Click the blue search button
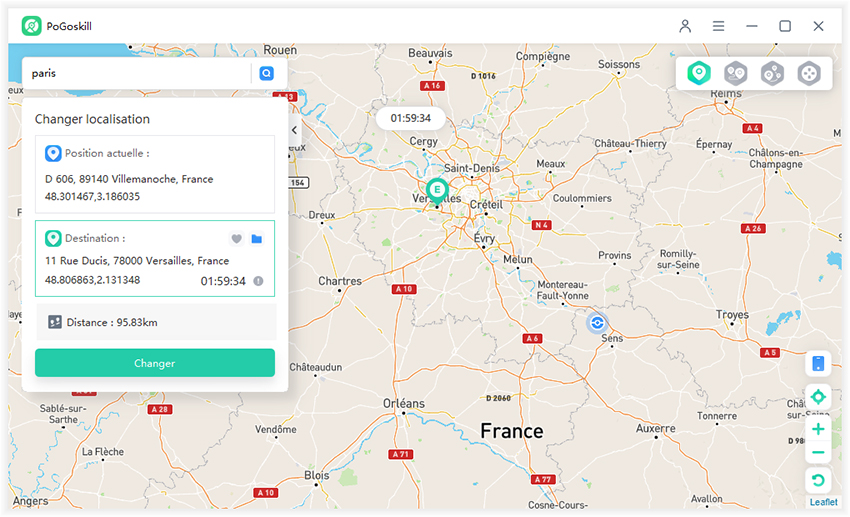This screenshot has height=517, width=850. pos(266,73)
